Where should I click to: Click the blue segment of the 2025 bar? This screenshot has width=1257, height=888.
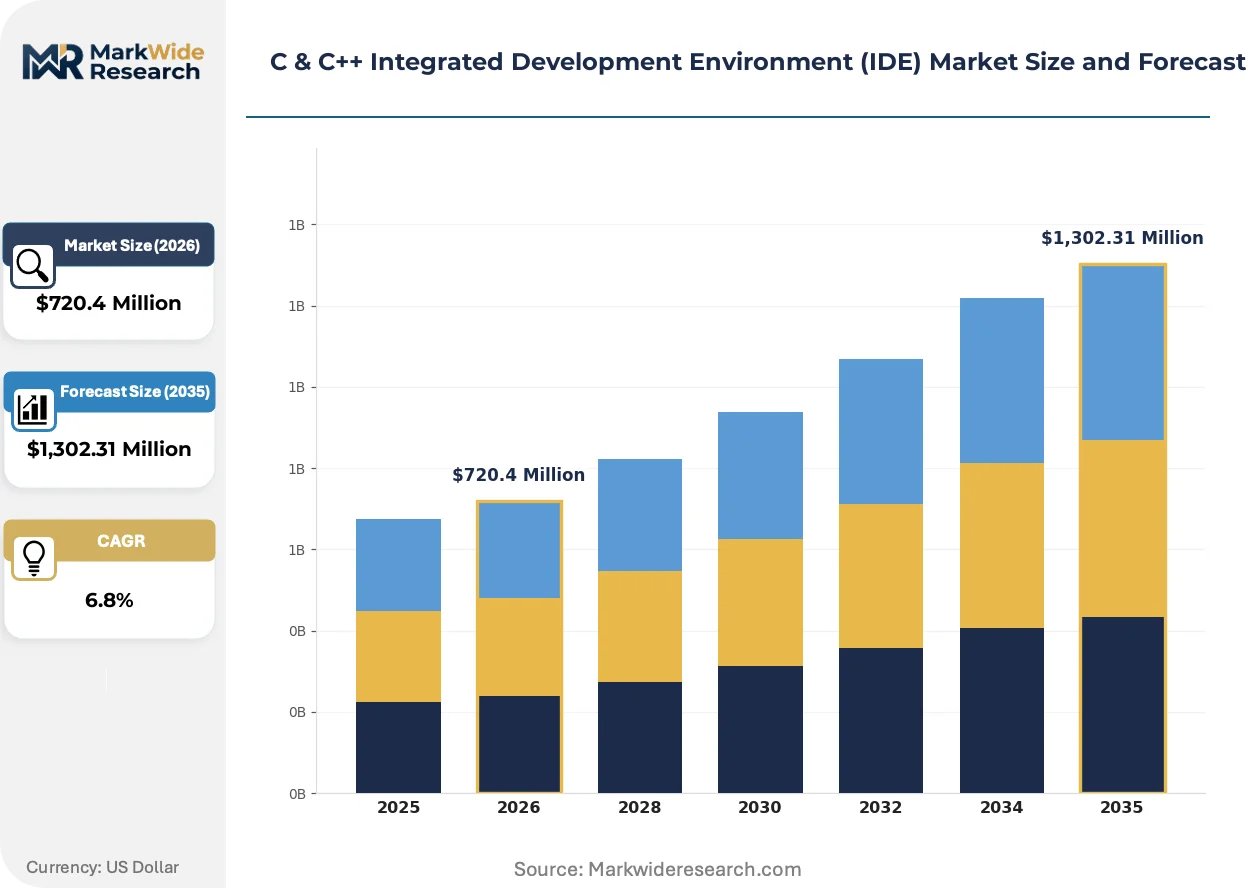pos(398,565)
